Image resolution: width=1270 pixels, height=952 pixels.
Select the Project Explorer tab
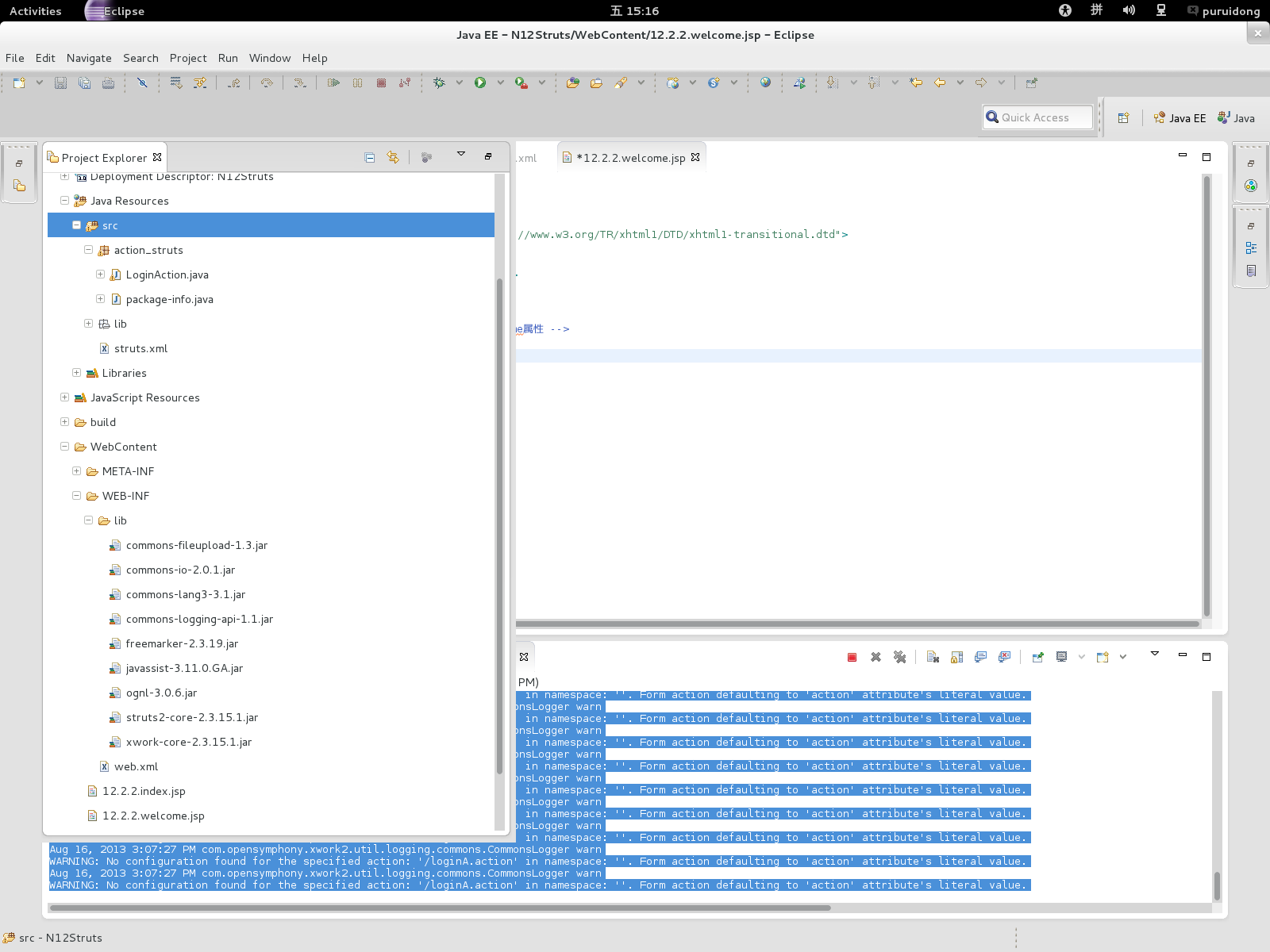pyautogui.click(x=104, y=158)
